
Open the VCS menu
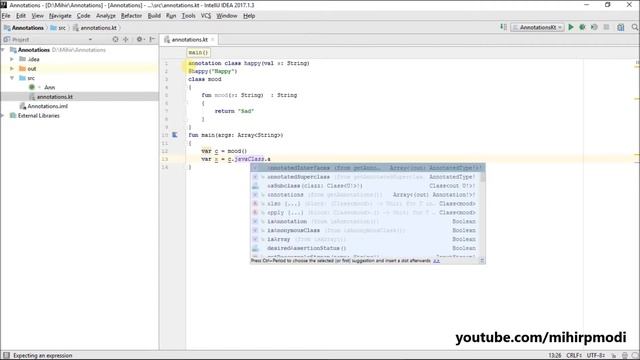pyautogui.click(x=206, y=16)
